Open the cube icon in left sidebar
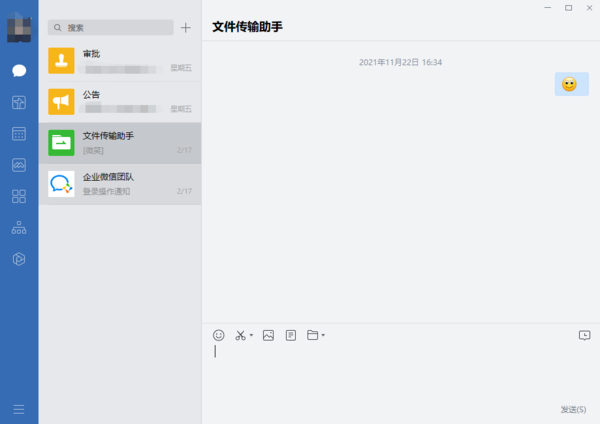The width and height of the screenshot is (600, 424). [18, 102]
